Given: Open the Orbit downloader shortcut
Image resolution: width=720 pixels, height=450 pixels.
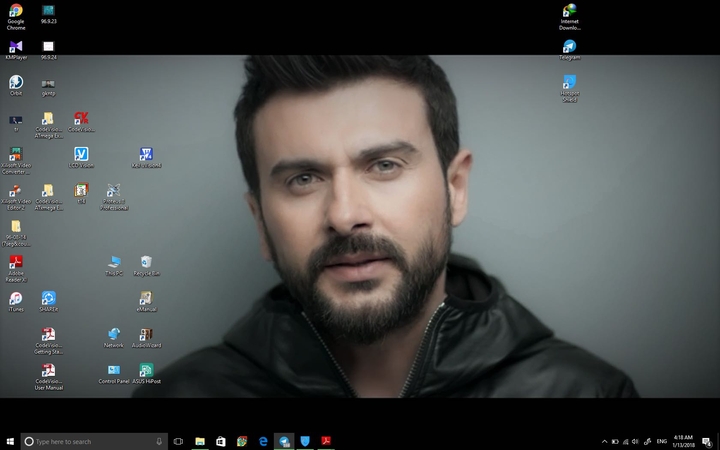Looking at the screenshot, I should pos(16,86).
